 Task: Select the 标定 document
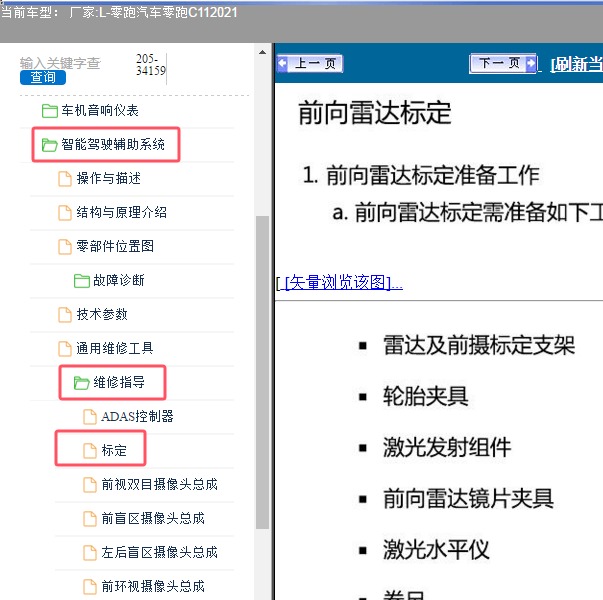pos(114,450)
